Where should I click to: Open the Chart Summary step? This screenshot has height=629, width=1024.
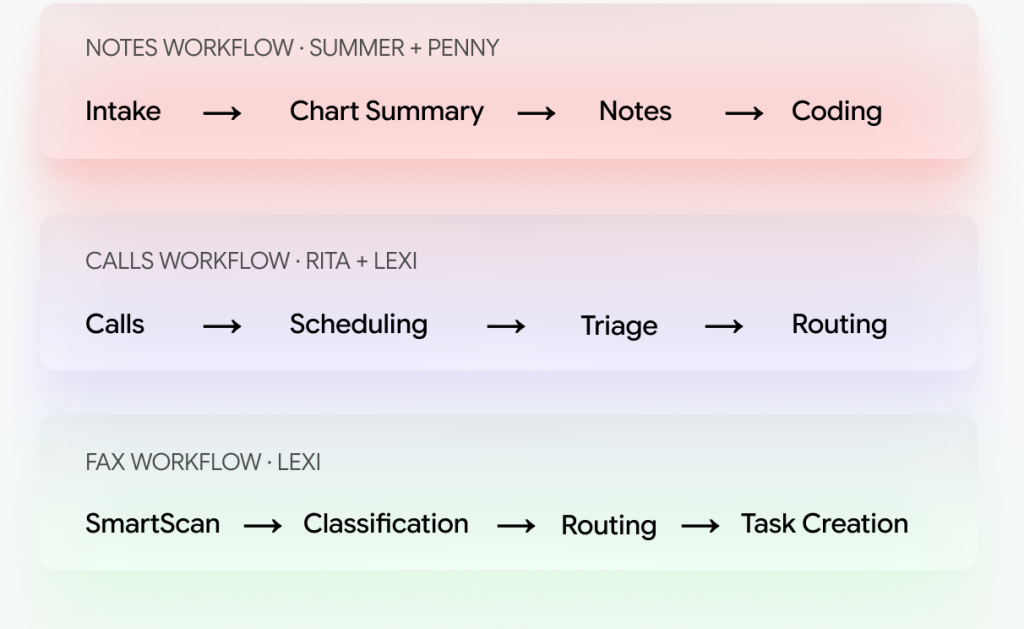(386, 111)
